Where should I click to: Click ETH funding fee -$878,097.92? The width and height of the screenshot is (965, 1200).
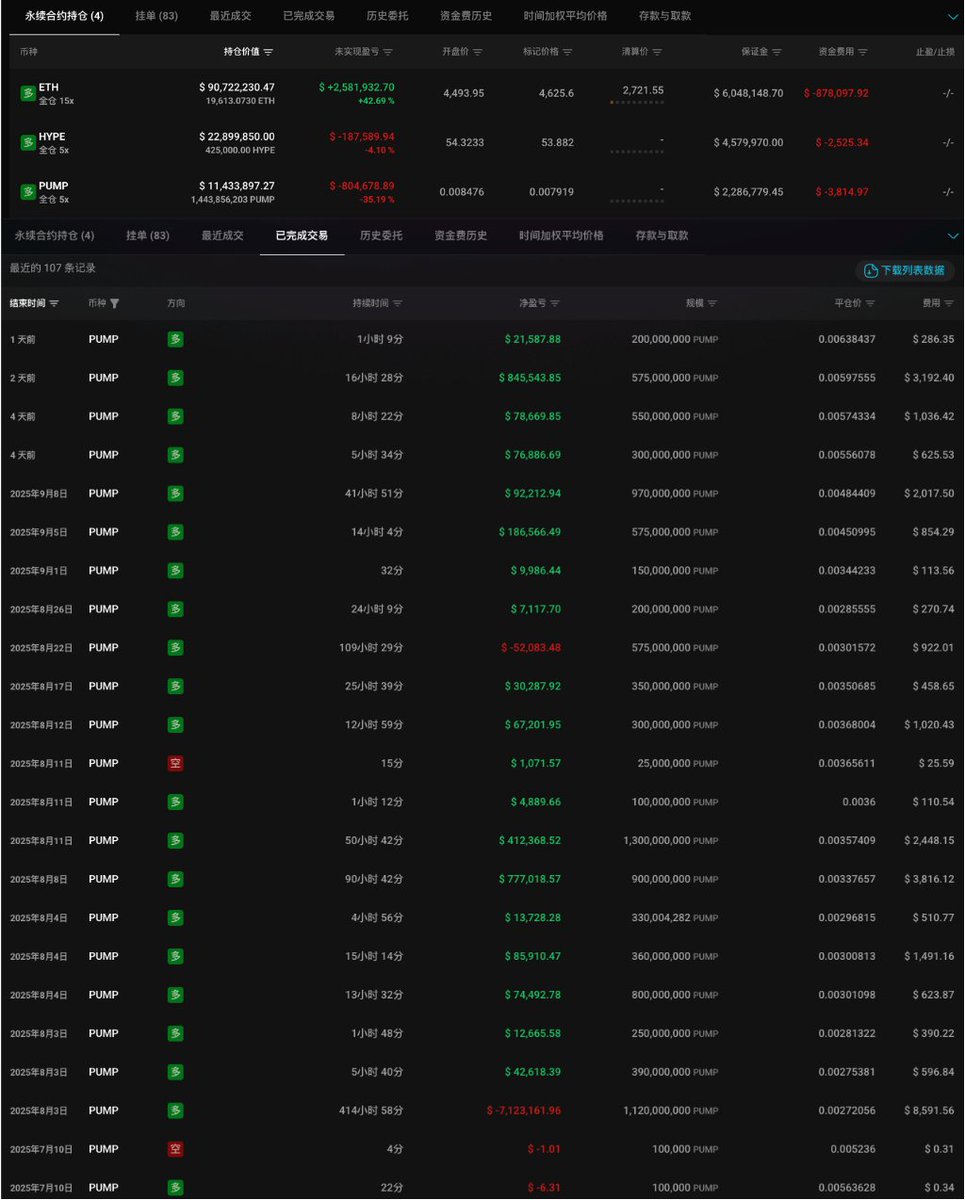tap(836, 93)
